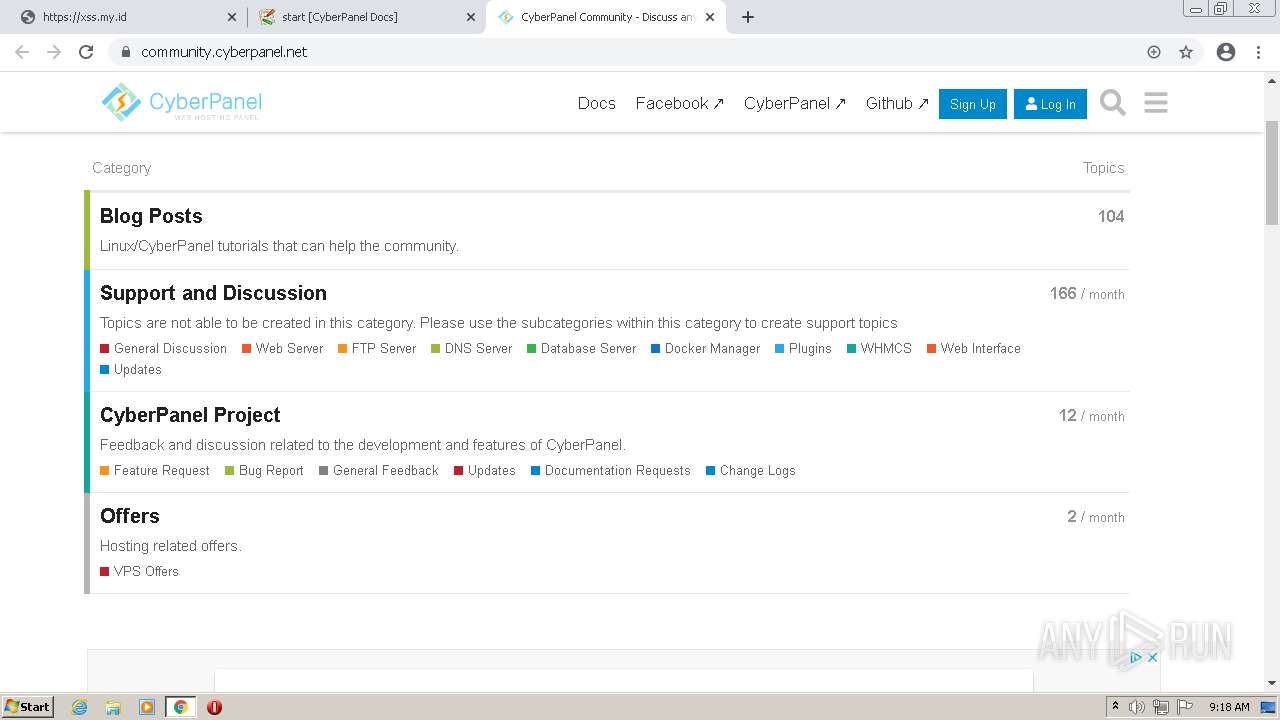Close the ad with X icon
This screenshot has width=1280, height=720.
[1152, 657]
